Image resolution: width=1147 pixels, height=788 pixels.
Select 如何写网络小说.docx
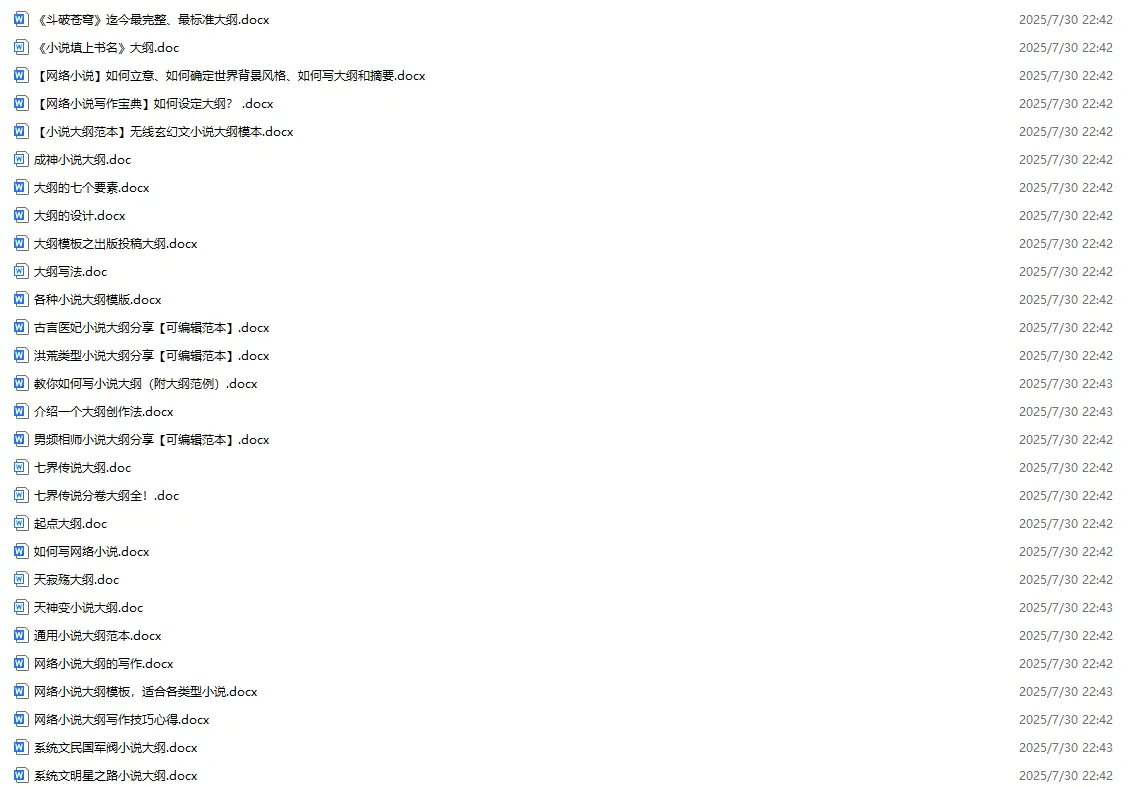(91, 552)
